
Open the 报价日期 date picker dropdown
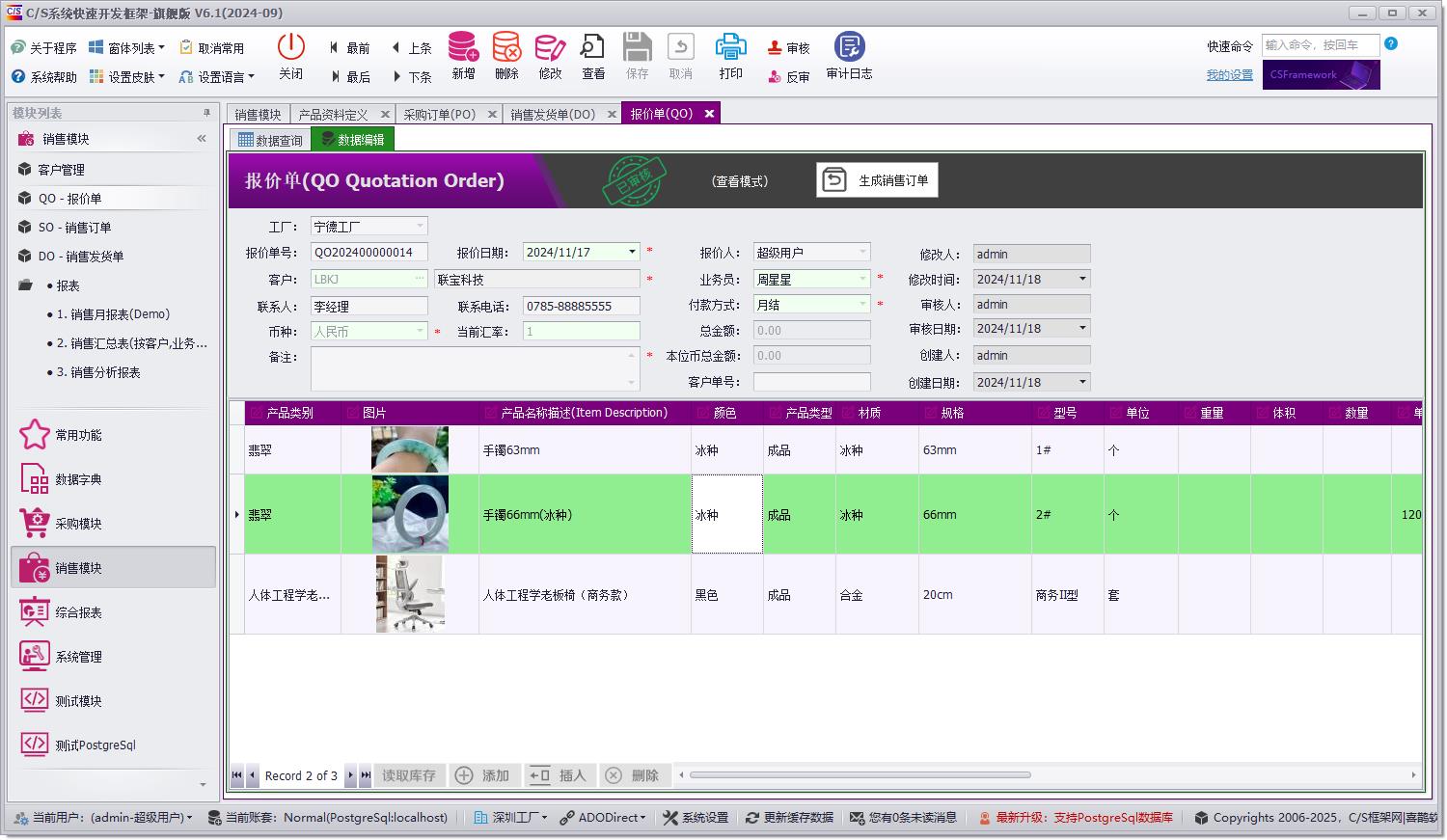[x=632, y=251]
